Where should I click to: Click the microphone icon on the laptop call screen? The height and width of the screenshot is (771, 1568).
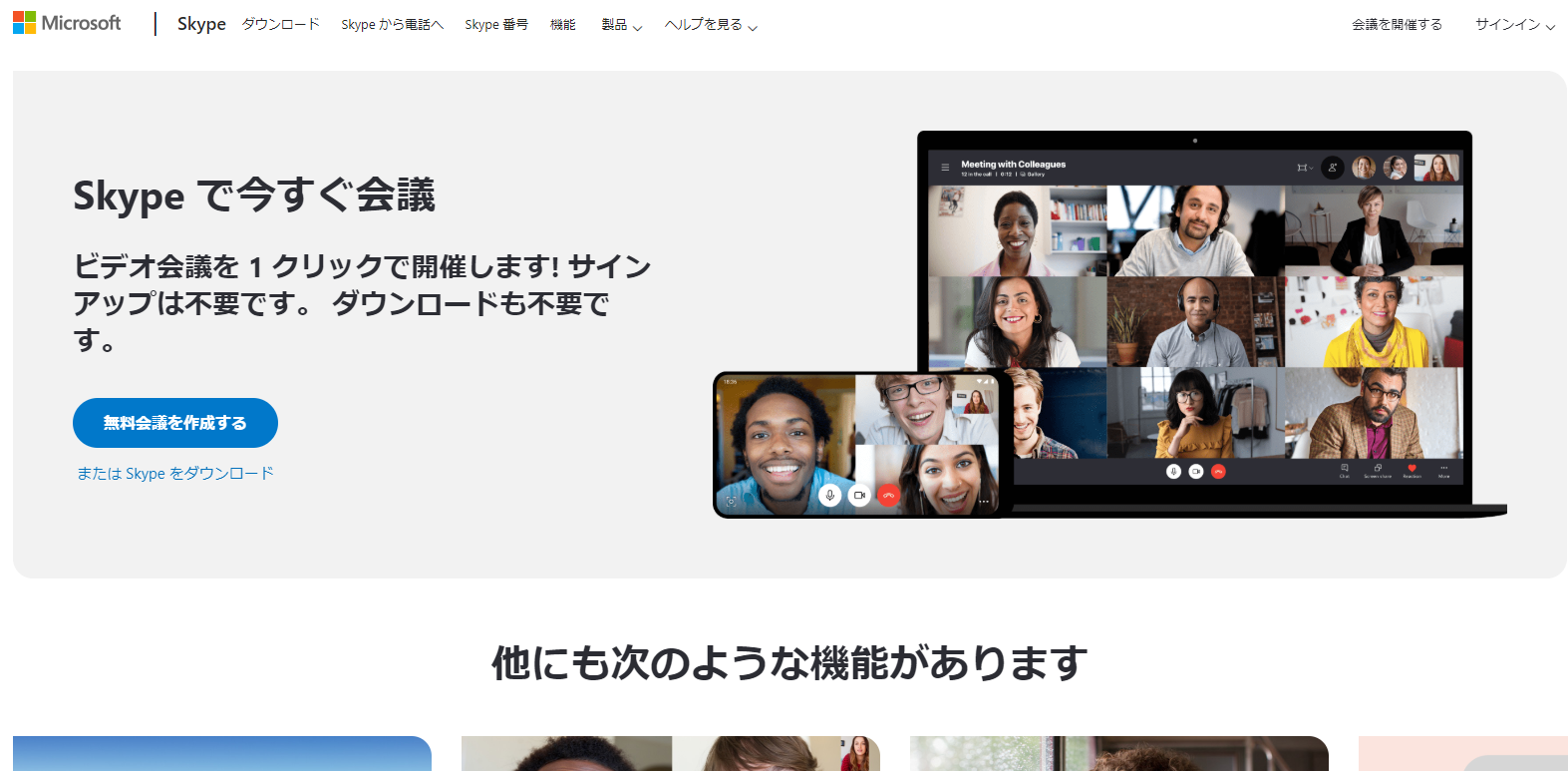(1173, 471)
